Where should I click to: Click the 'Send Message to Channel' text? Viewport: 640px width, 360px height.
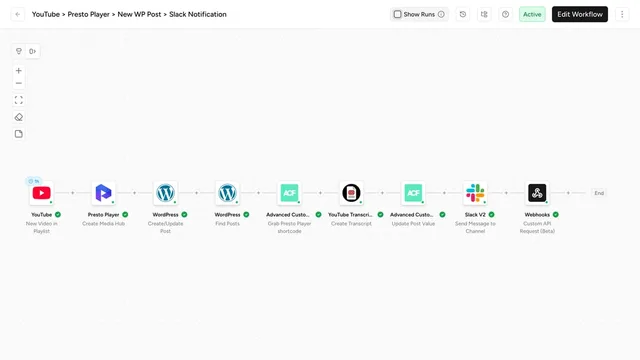(475, 227)
